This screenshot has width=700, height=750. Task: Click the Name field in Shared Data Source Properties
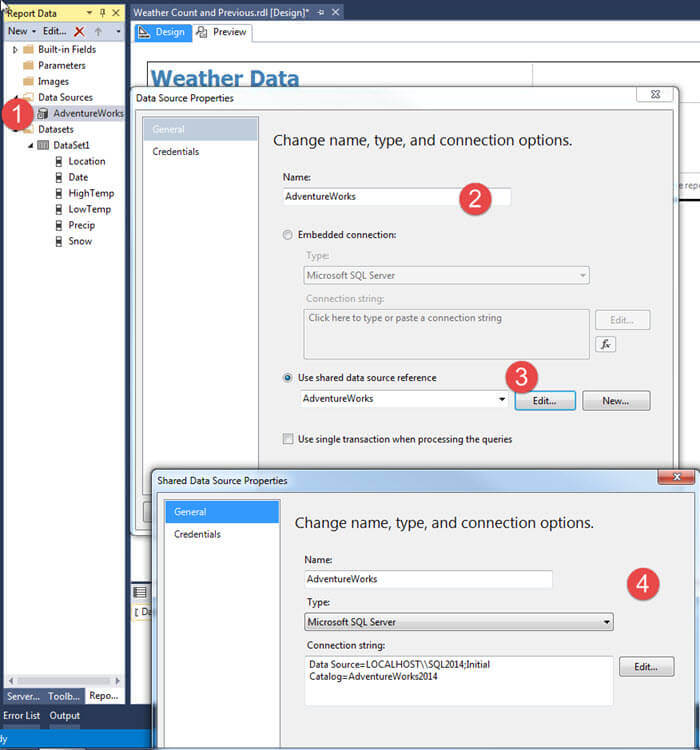click(428, 579)
